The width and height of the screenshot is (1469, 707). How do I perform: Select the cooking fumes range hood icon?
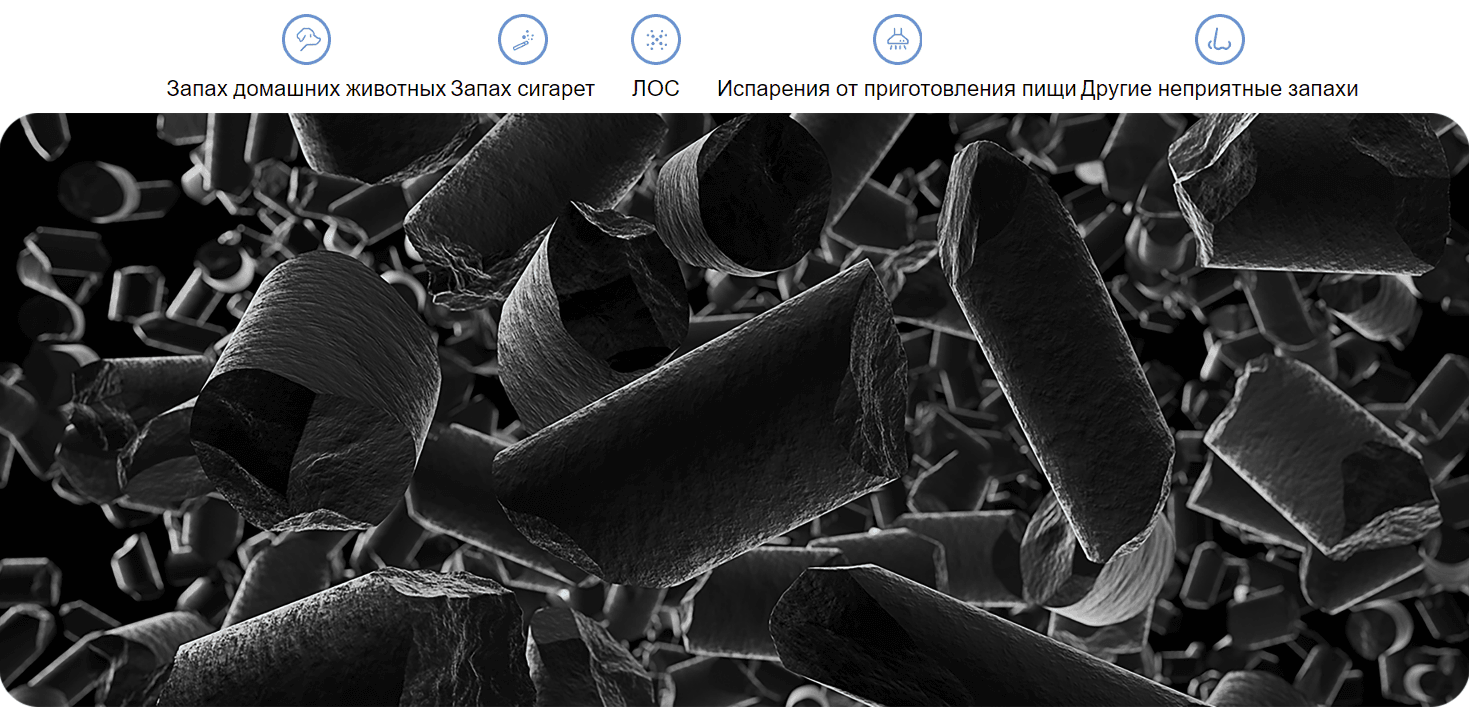pos(897,40)
